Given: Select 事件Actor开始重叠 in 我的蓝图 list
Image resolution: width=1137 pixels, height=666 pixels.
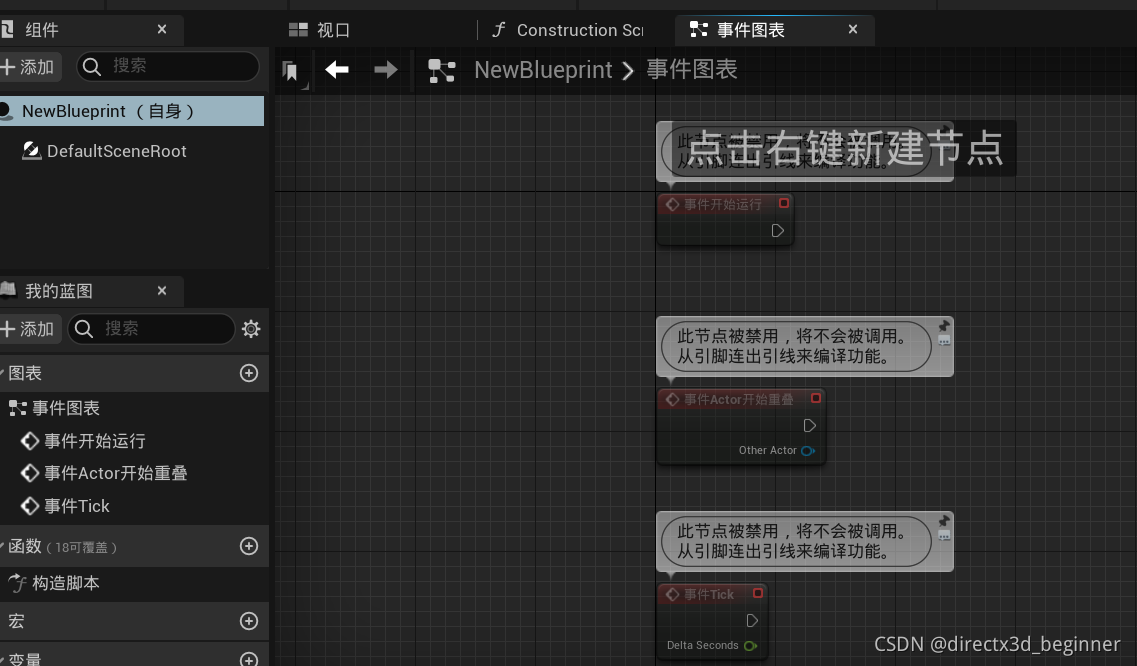Looking at the screenshot, I should tap(115, 473).
